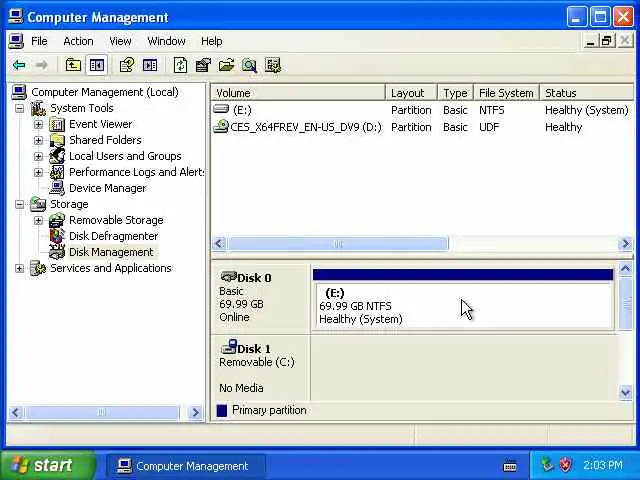Click Computer Management taskbar button
The width and height of the screenshot is (640, 480).
click(x=186, y=466)
